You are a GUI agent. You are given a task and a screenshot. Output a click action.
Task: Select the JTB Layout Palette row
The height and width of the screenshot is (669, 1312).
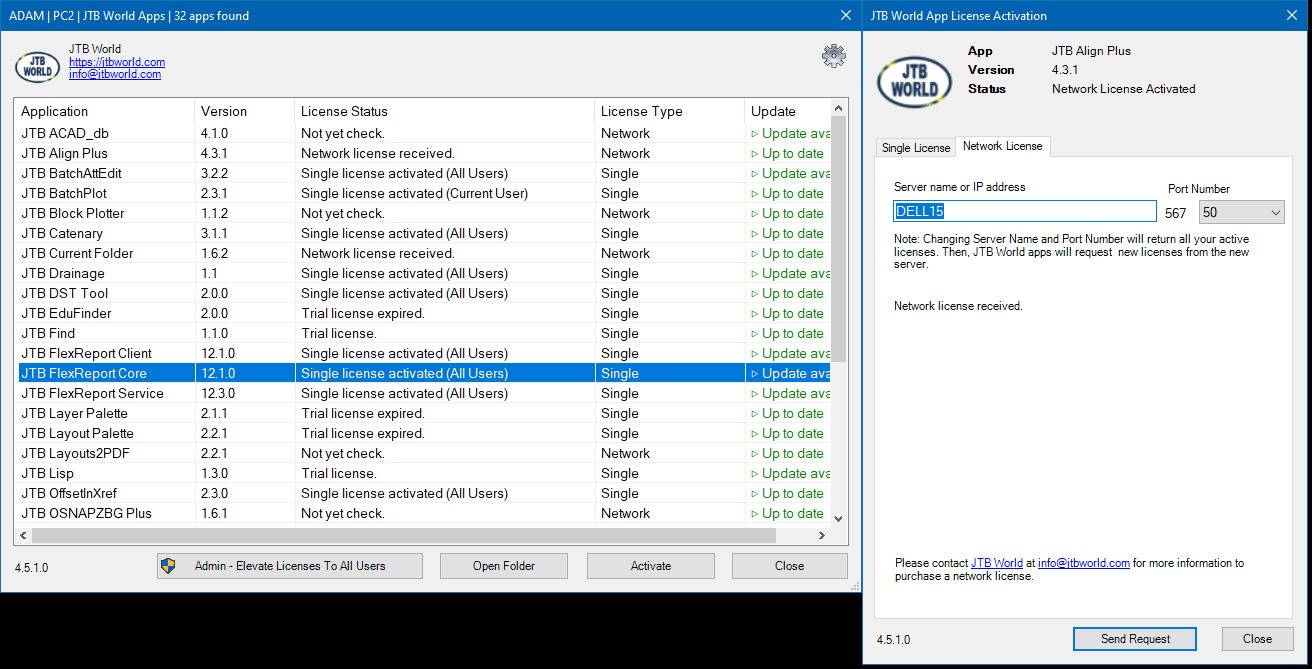423,433
